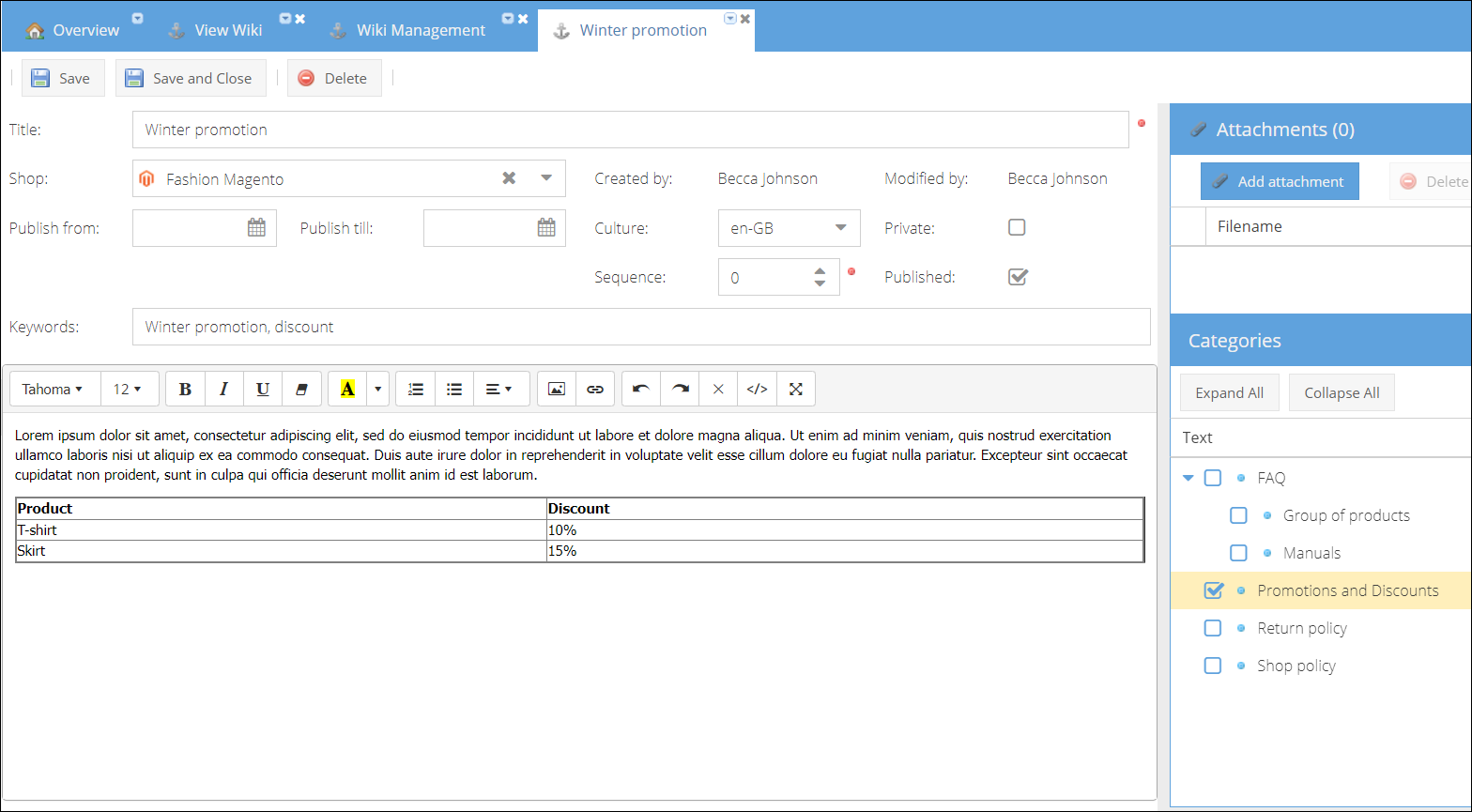
Task: Open Publish from calendar picker
Action: (256, 227)
